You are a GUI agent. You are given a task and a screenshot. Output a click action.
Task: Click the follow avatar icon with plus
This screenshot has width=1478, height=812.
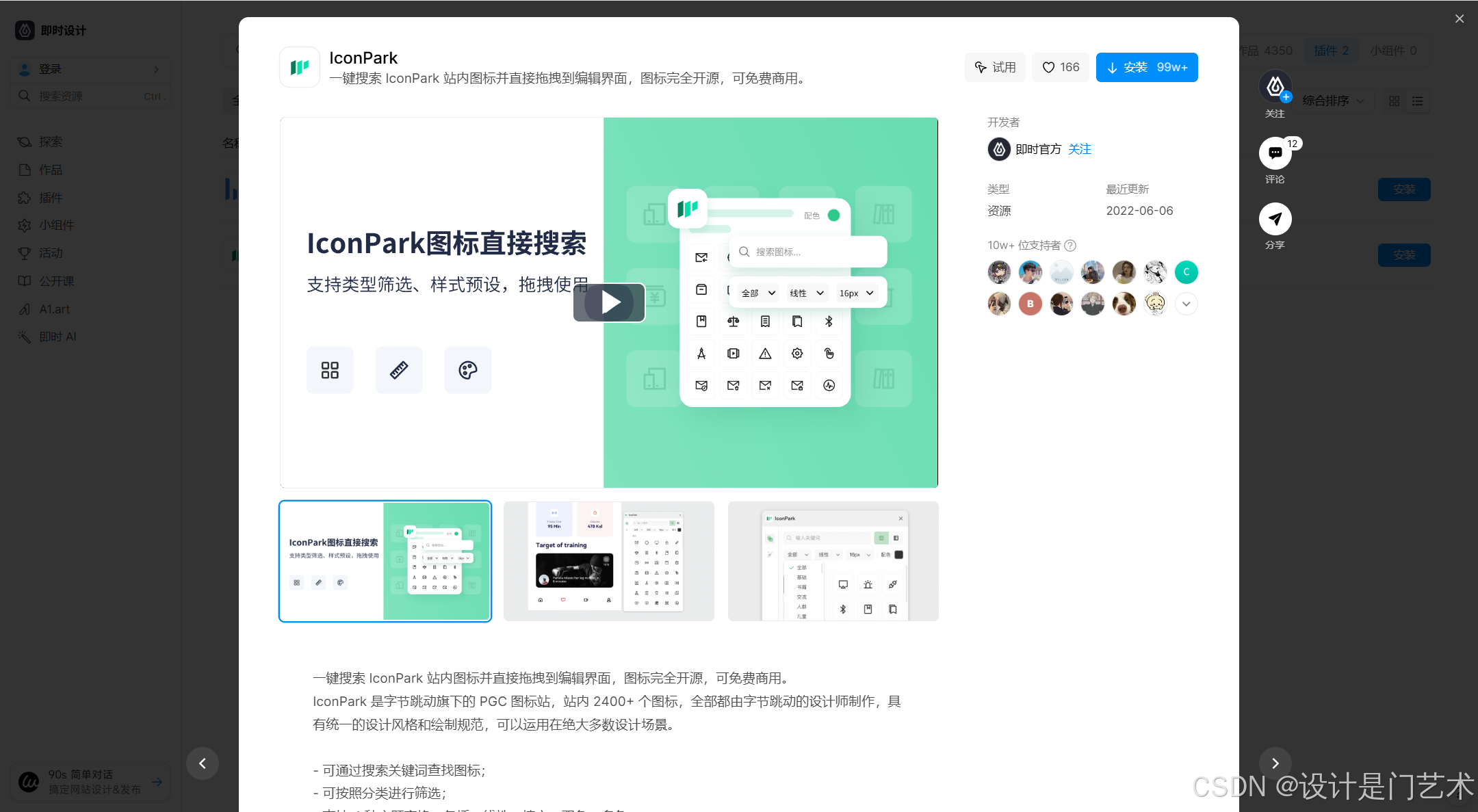1275,88
